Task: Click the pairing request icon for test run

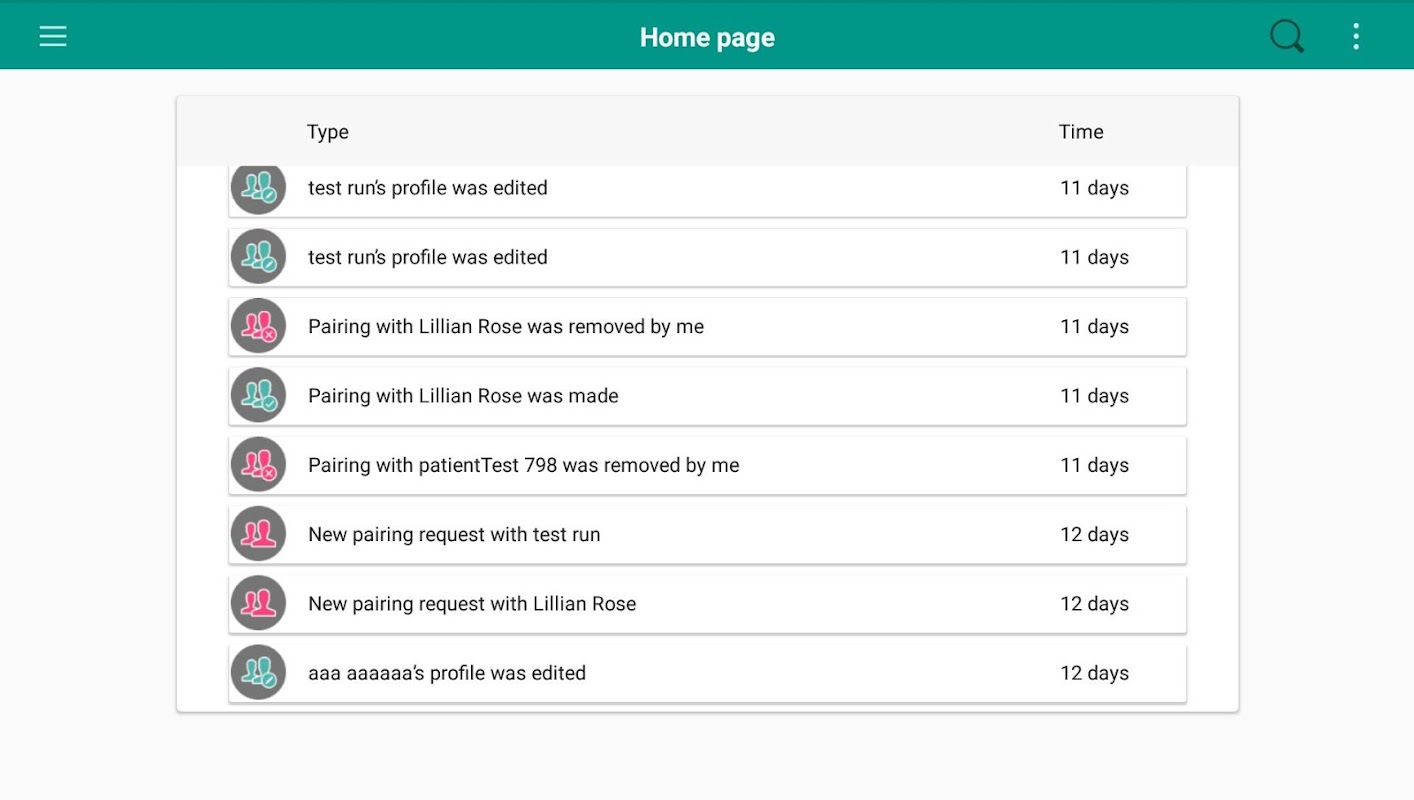Action: 258,534
